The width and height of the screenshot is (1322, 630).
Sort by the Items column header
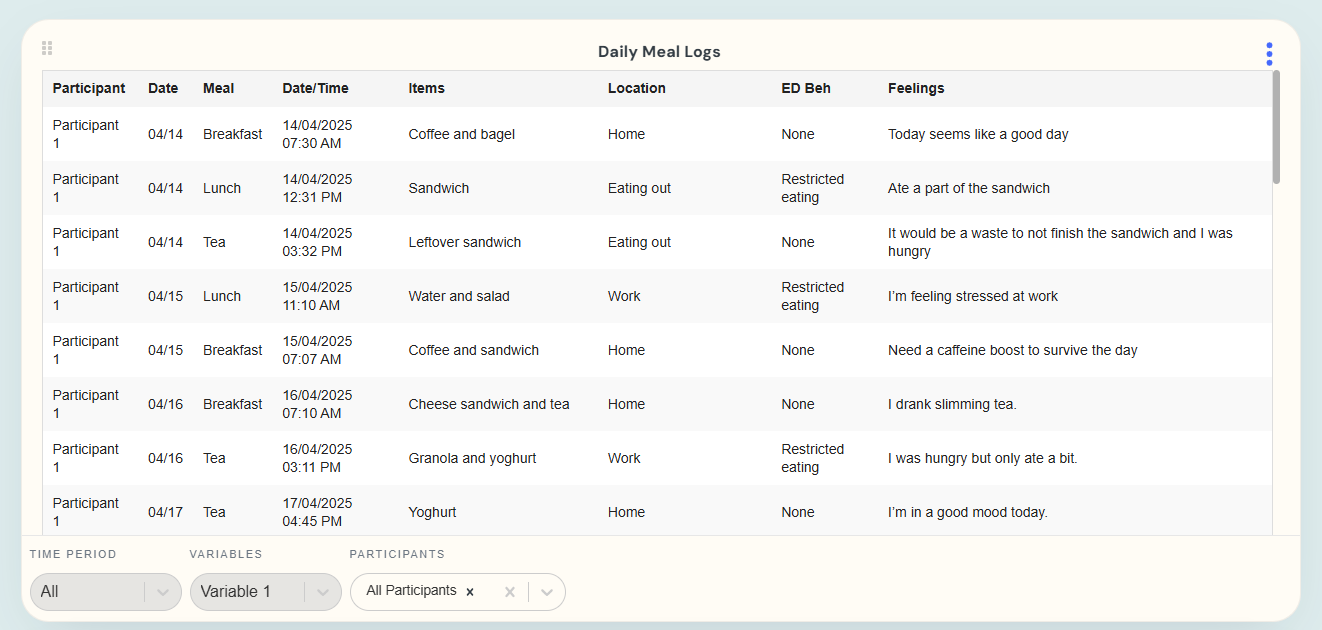427,88
